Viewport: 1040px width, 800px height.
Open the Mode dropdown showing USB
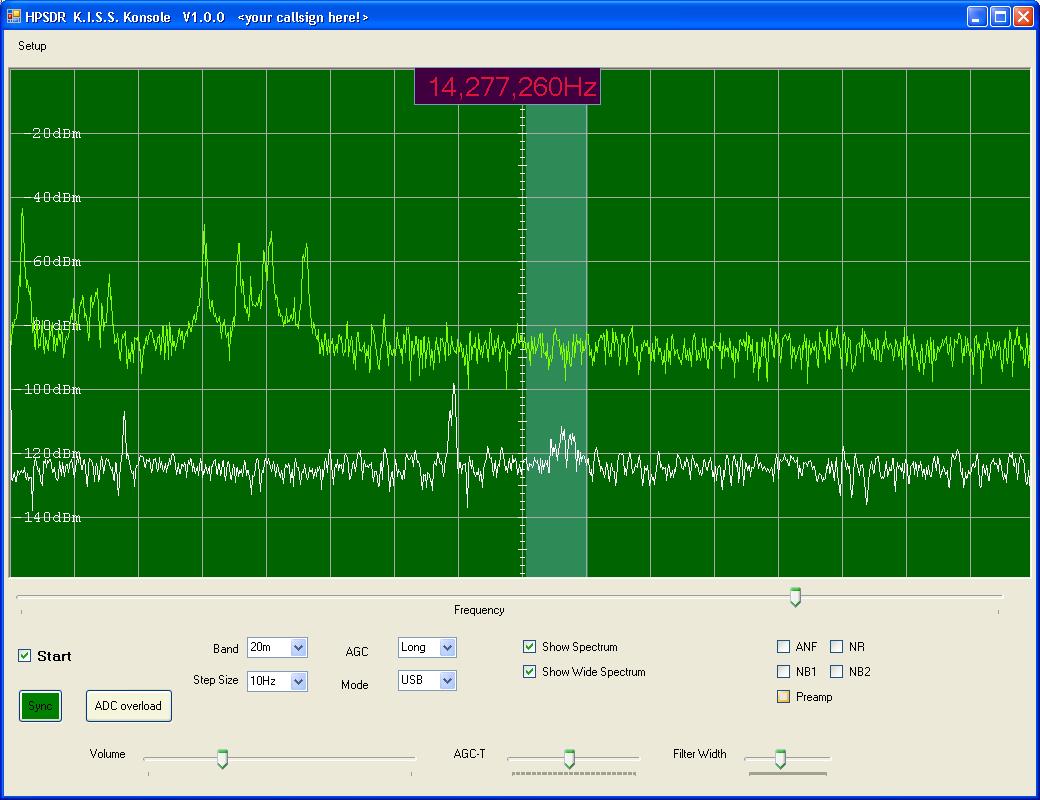pos(447,681)
